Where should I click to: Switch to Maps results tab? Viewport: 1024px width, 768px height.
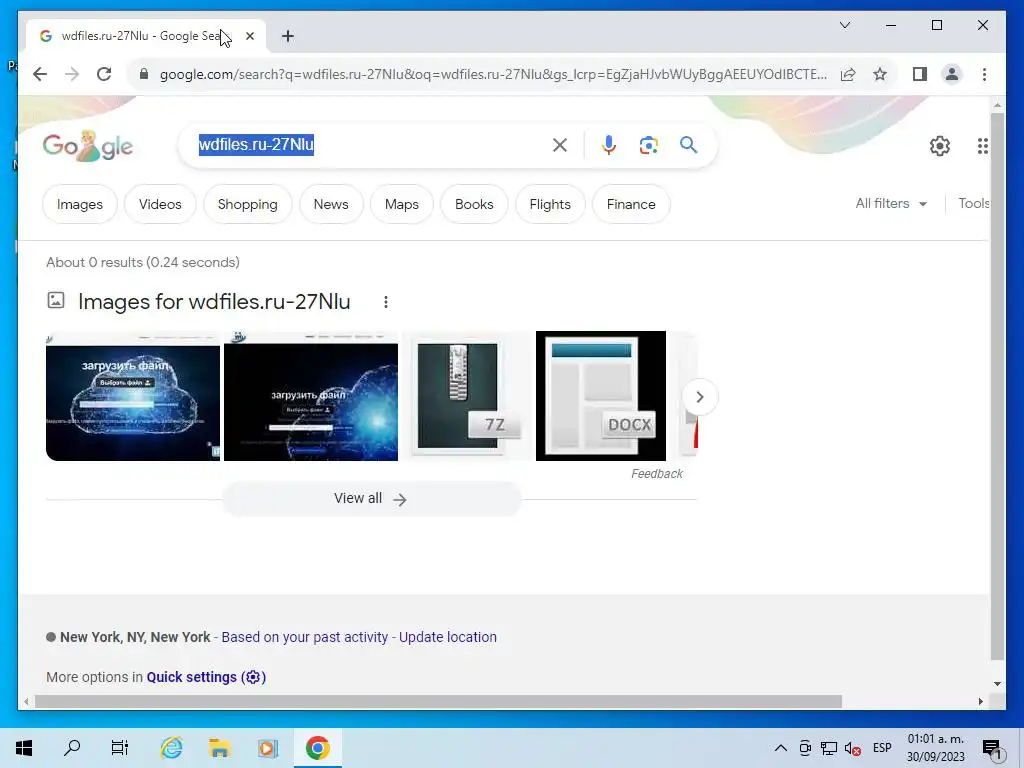(x=402, y=204)
